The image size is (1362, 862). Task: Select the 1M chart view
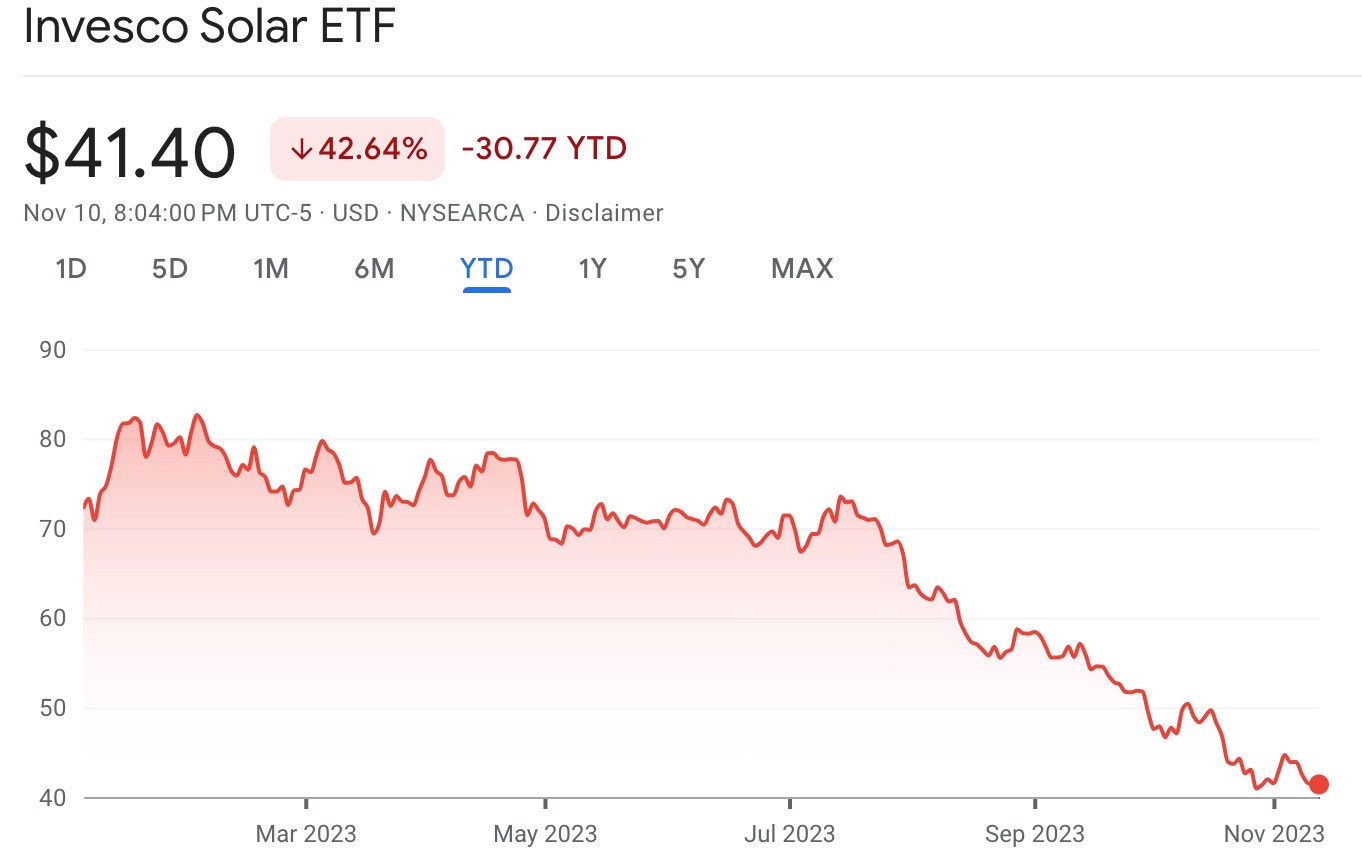pyautogui.click(x=271, y=268)
